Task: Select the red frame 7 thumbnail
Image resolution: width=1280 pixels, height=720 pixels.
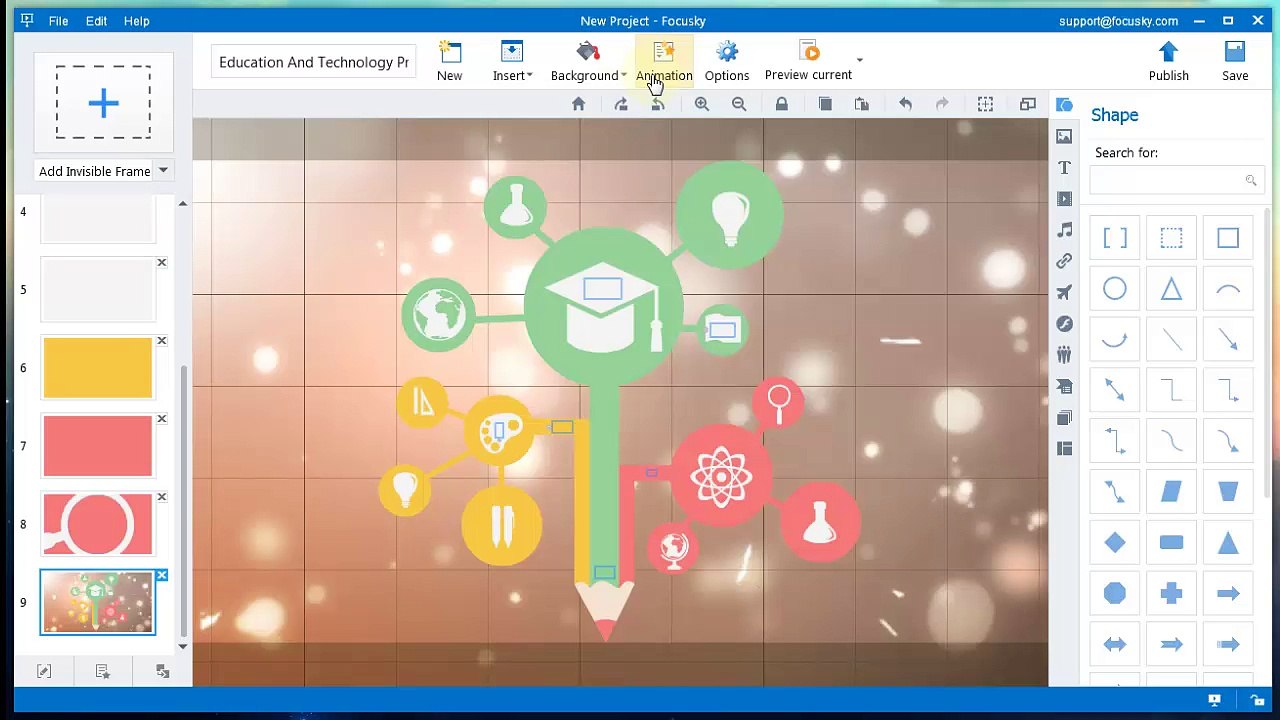Action: (x=98, y=446)
